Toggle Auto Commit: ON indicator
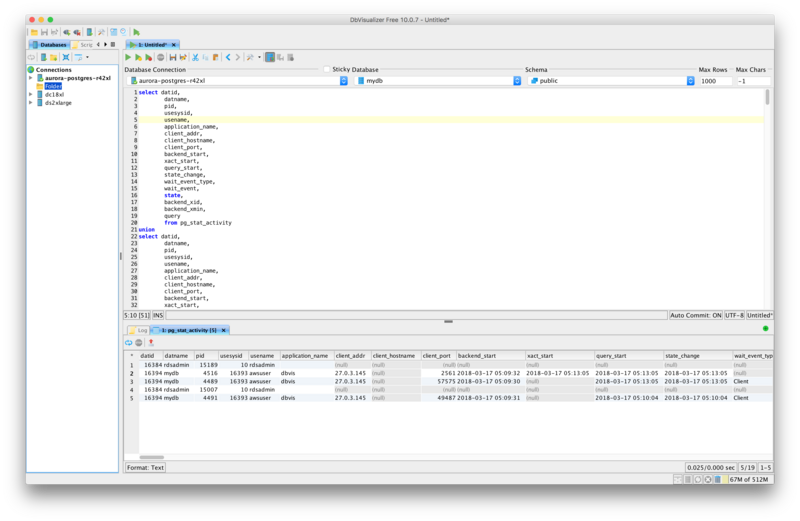800x521 pixels. pos(695,315)
